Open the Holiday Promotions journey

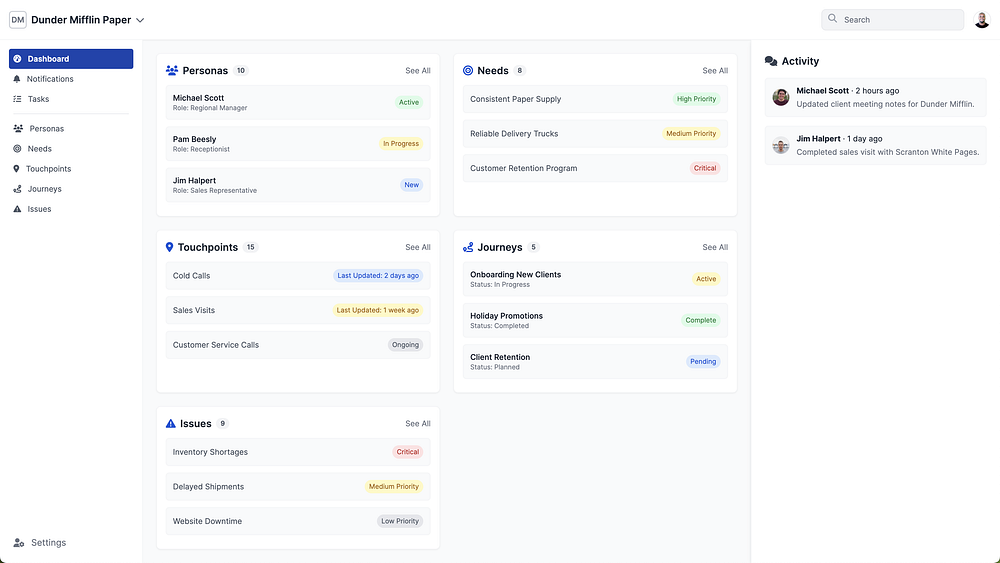click(595, 320)
